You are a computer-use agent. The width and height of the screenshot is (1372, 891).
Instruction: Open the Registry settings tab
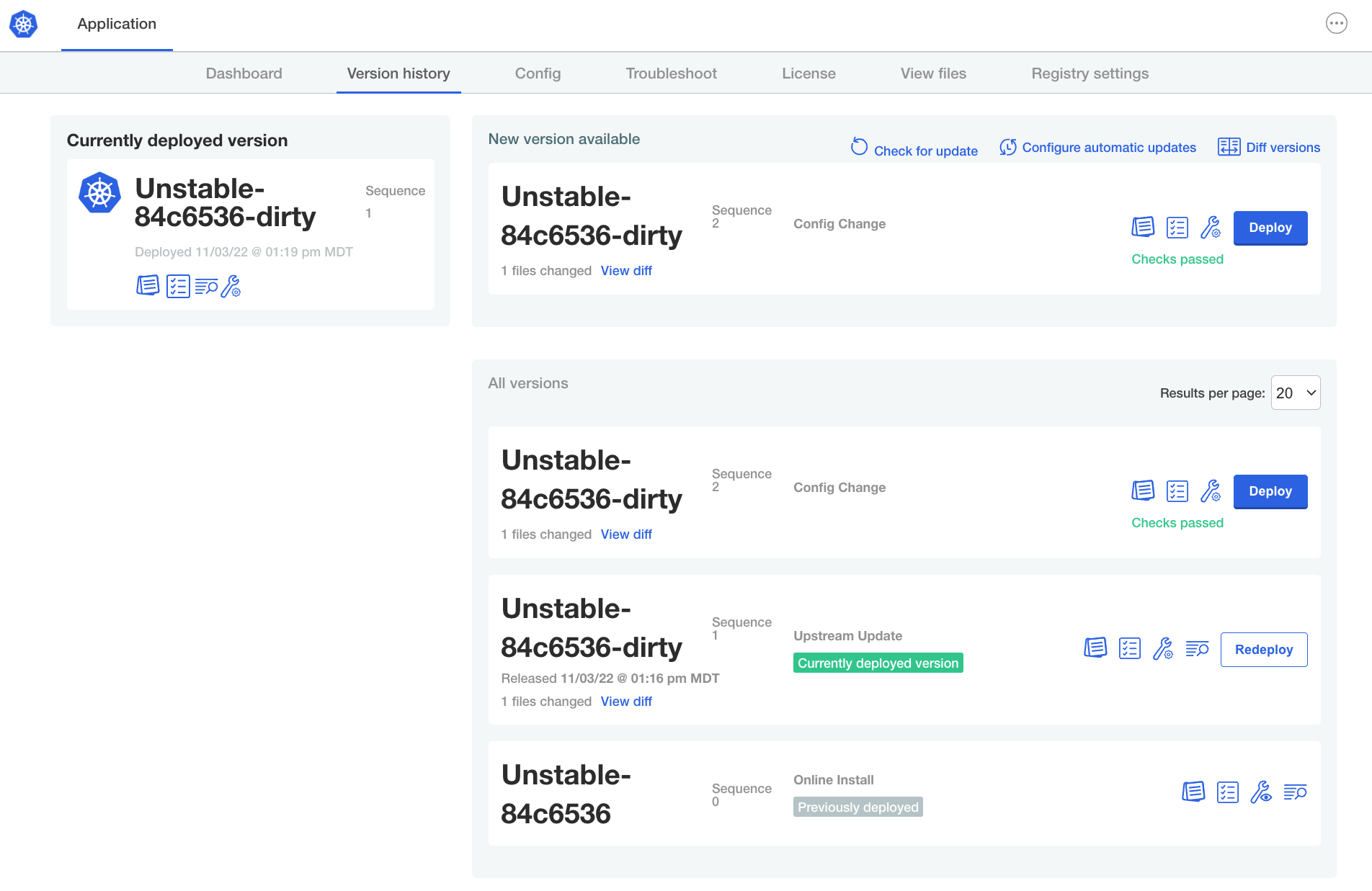1090,73
